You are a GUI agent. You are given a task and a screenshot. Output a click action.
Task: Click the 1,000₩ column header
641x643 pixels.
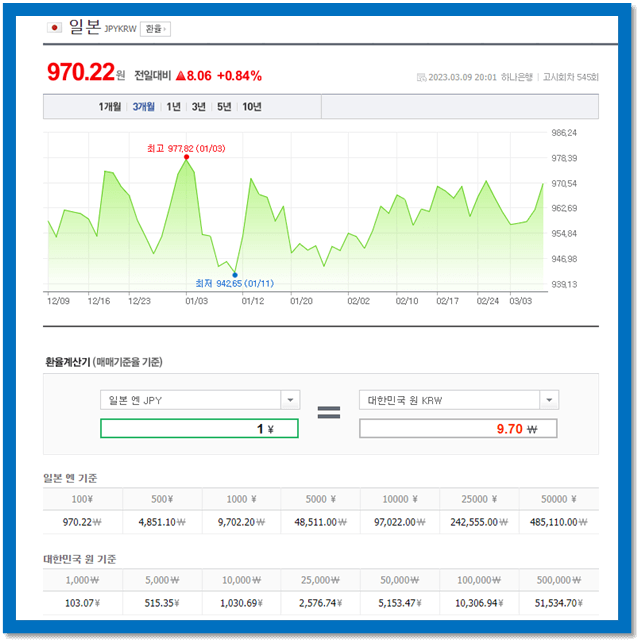tap(82, 580)
